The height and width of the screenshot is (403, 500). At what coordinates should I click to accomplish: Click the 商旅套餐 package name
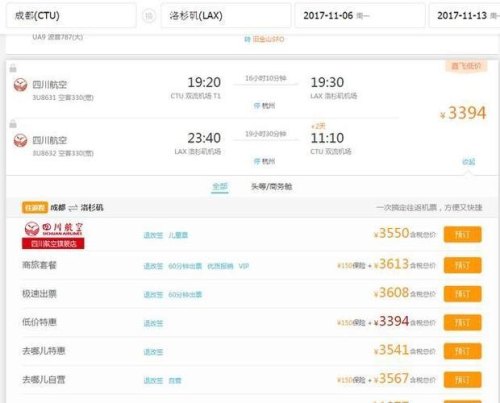coord(39,265)
